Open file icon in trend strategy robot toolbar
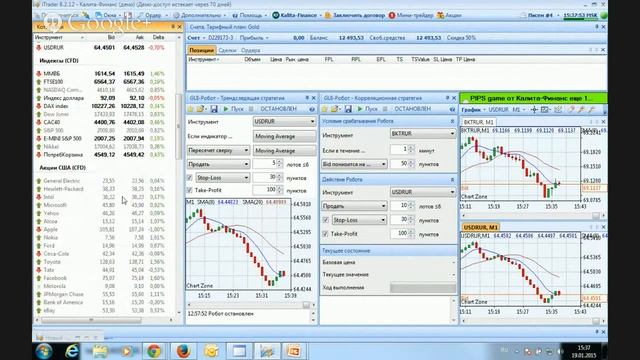 tap(200, 109)
